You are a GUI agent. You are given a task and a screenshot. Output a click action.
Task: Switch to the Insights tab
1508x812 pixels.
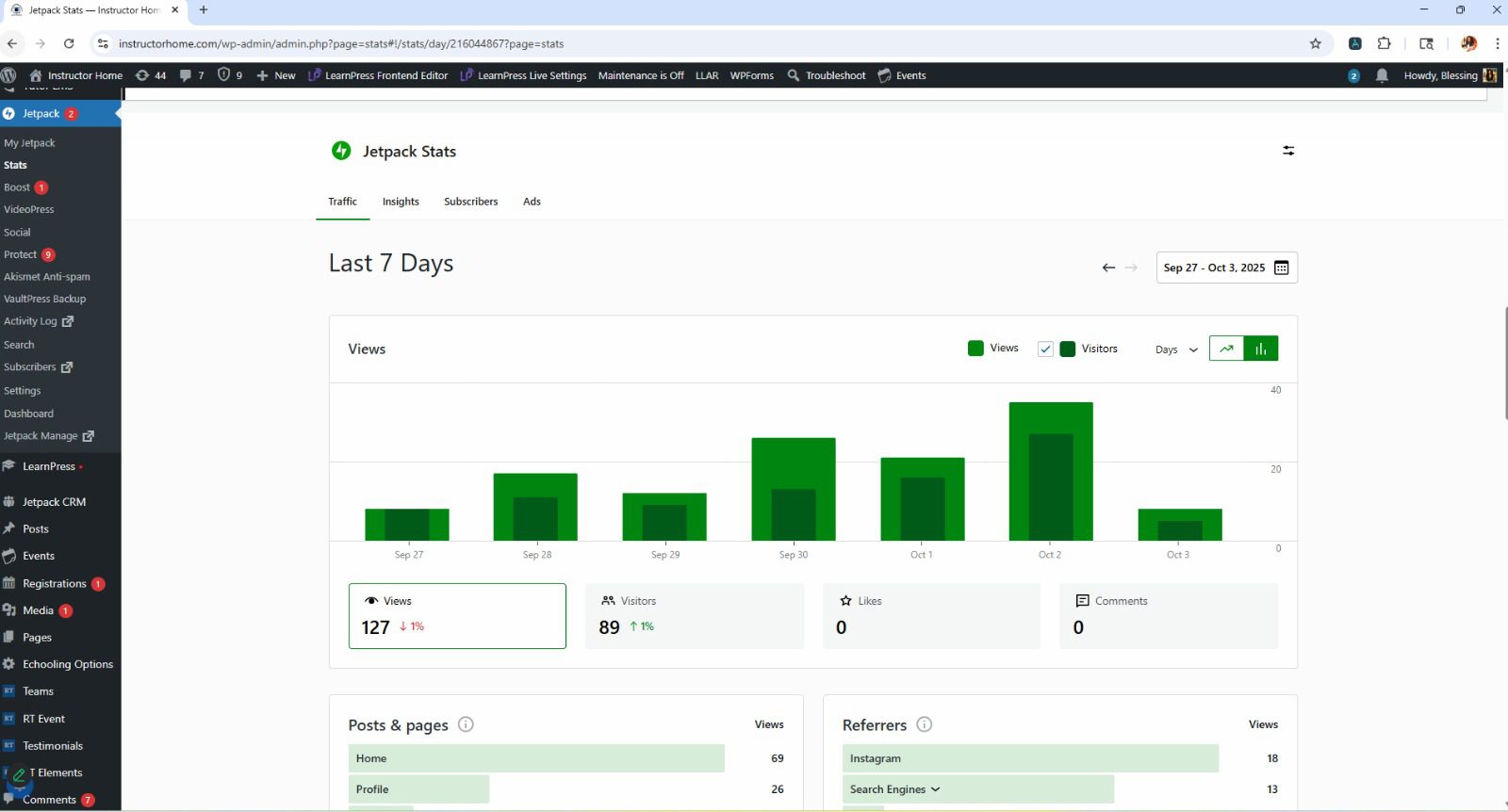401,202
